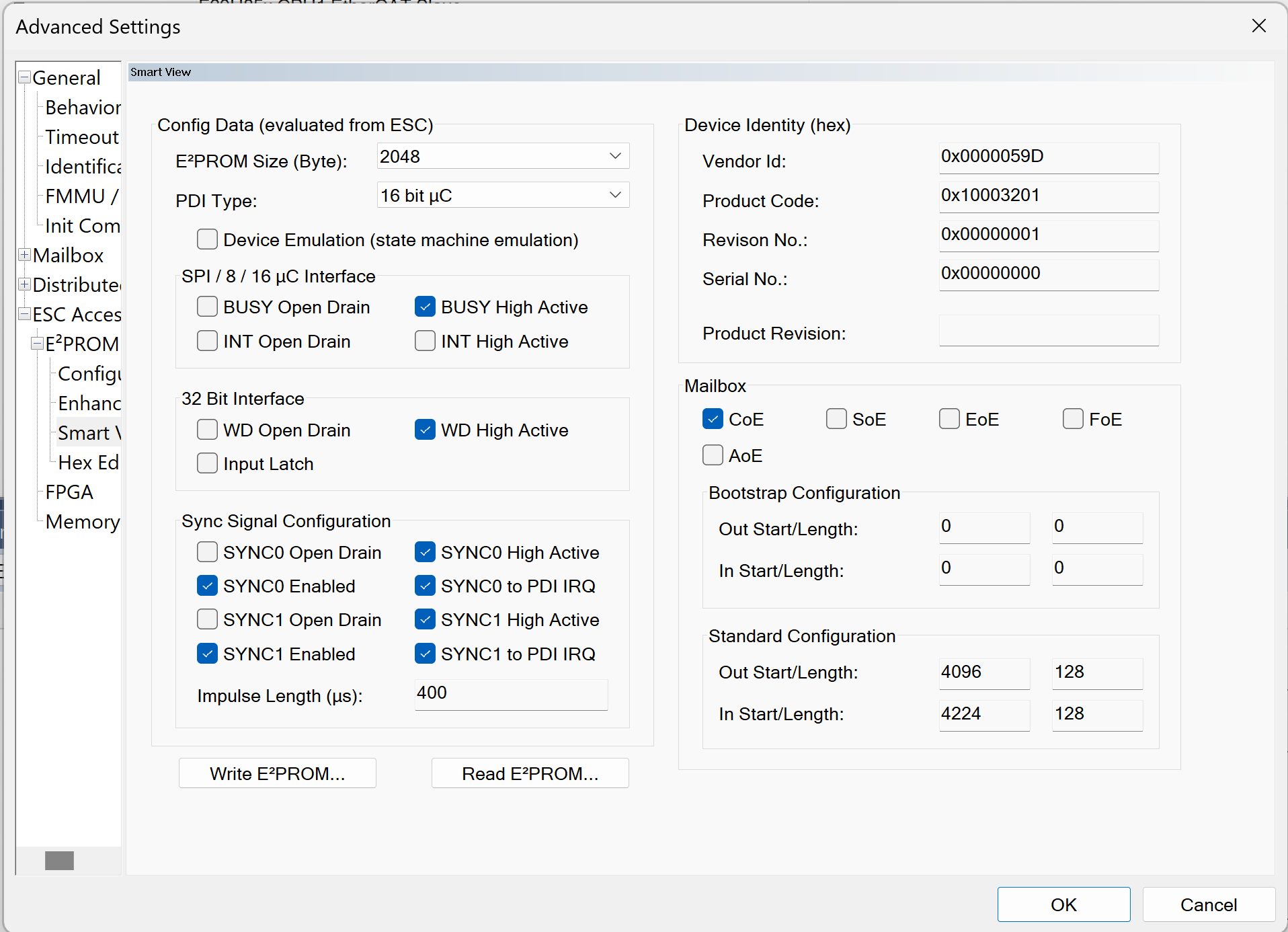Screen dimensions: 1288x932
Task: Open the PDI Type dropdown
Action: (614, 195)
